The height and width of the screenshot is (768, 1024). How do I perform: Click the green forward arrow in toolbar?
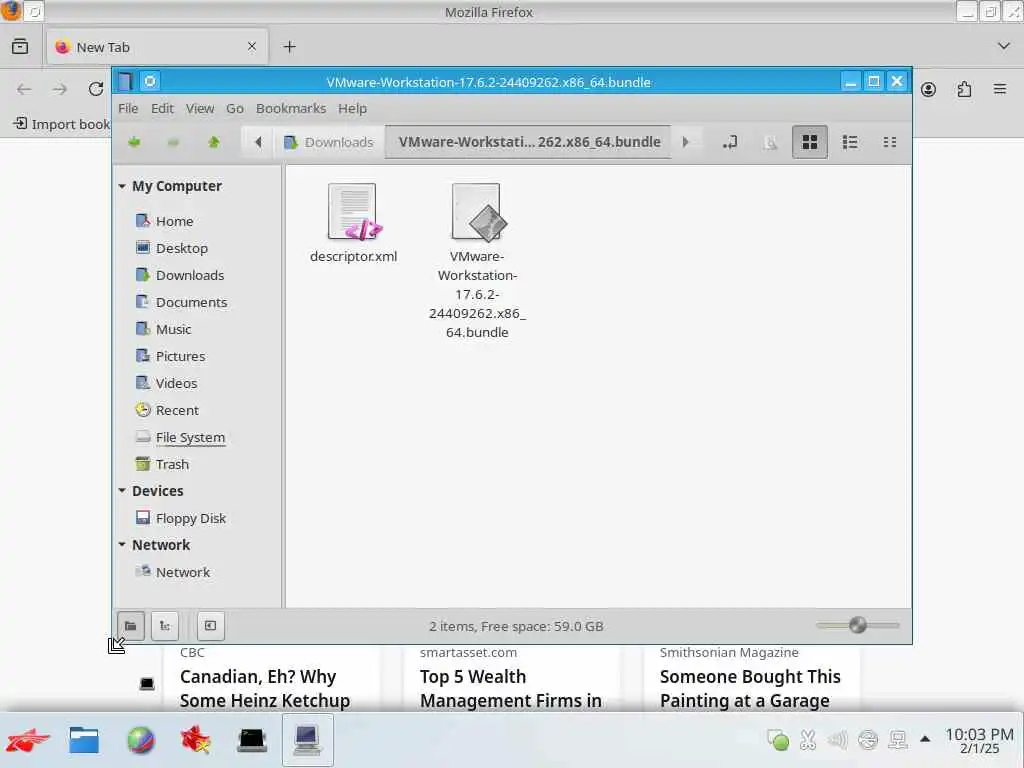click(174, 142)
